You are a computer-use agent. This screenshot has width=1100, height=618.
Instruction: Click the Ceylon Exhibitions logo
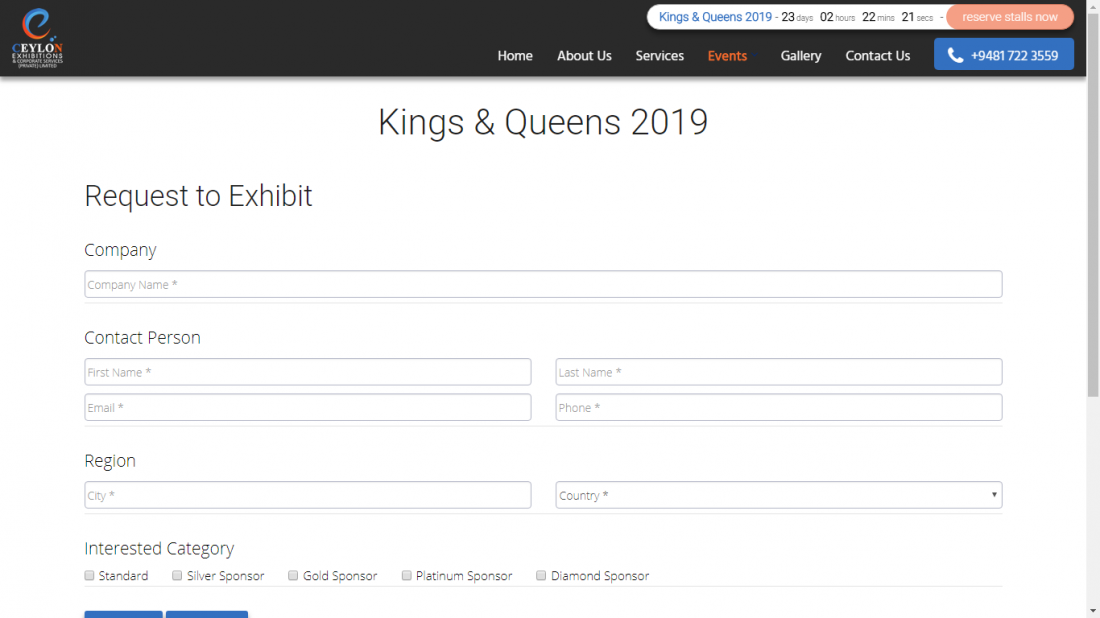coord(37,38)
